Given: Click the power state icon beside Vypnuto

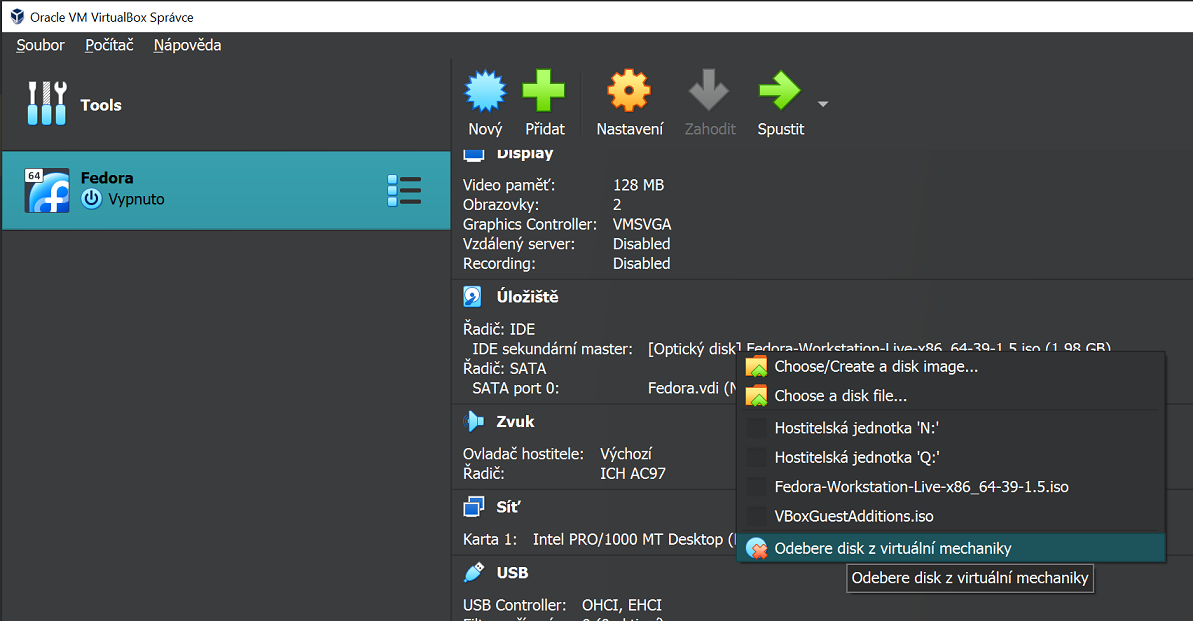Looking at the screenshot, I should (91, 199).
